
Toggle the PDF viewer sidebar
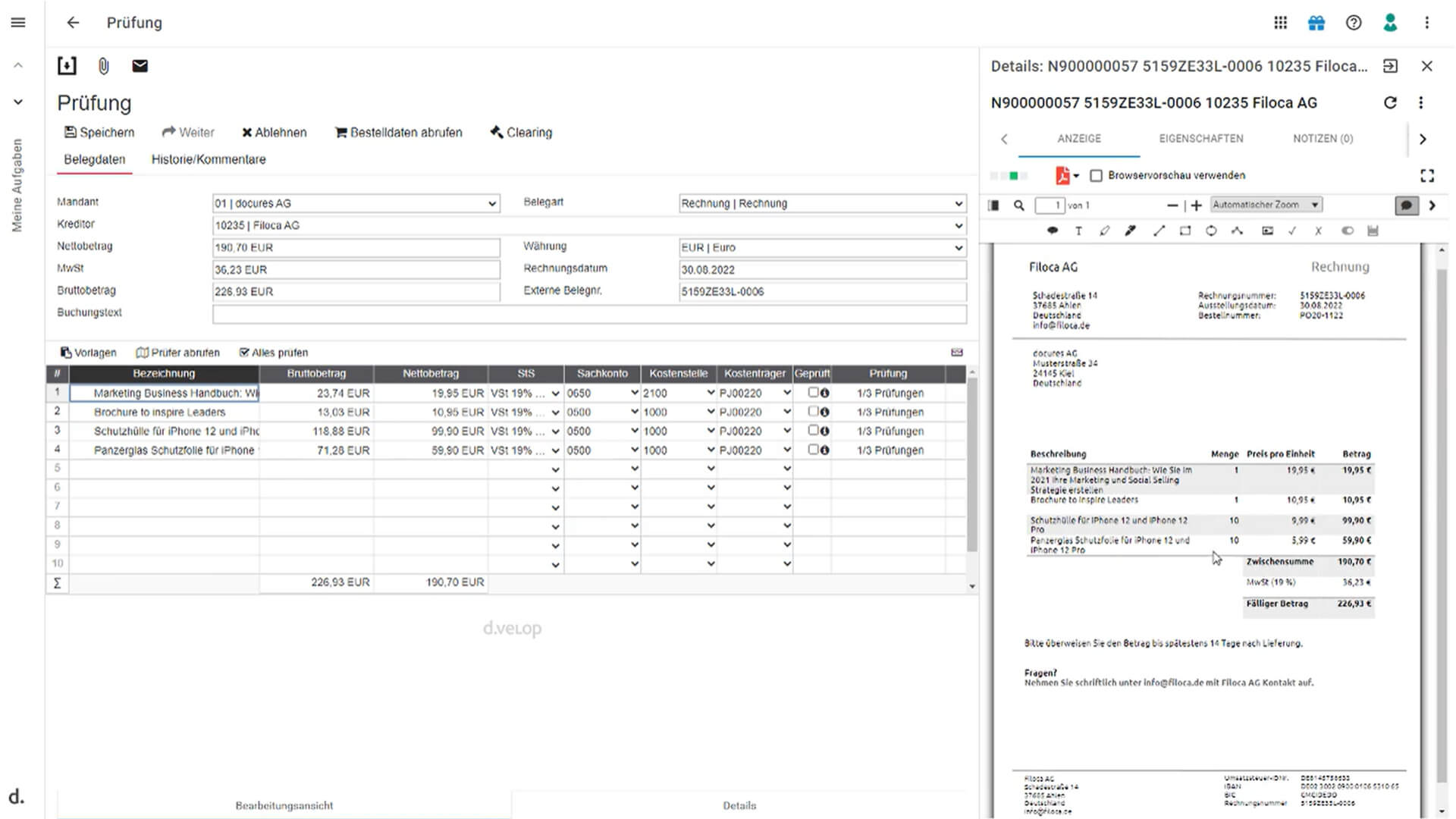pyautogui.click(x=993, y=206)
